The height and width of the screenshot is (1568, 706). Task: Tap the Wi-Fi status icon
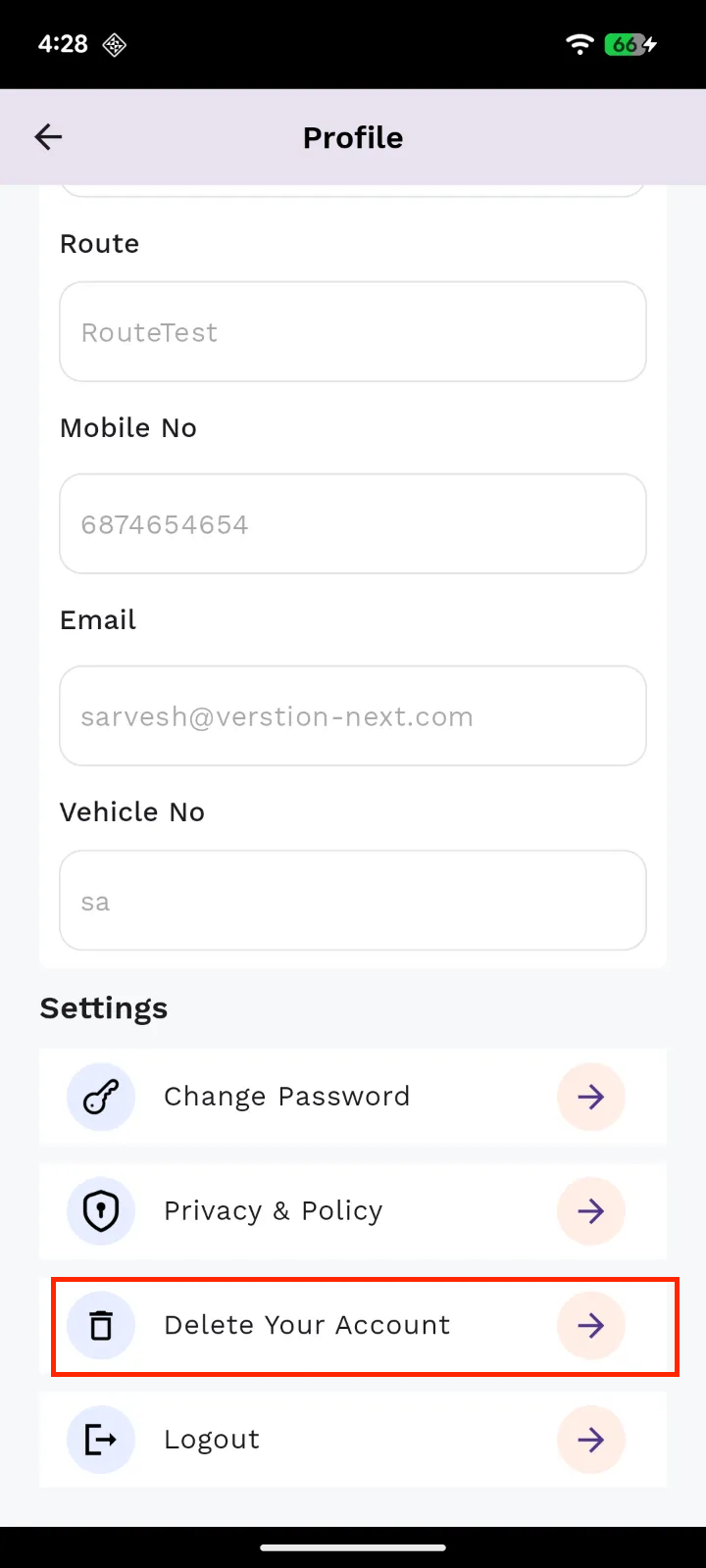pyautogui.click(x=580, y=44)
